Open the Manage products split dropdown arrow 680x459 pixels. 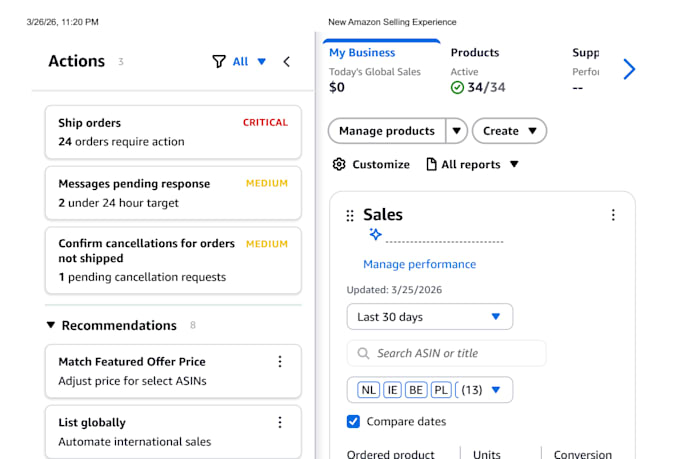click(456, 131)
